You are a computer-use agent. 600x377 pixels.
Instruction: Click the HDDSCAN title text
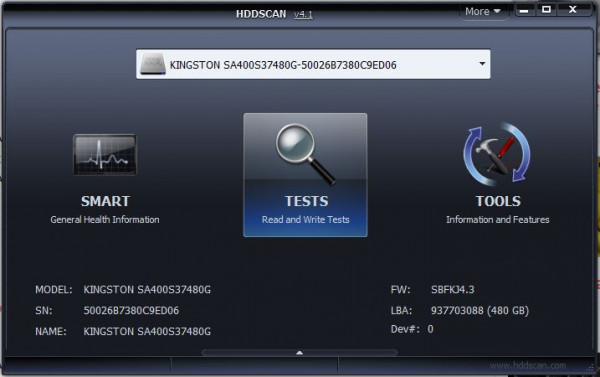pos(261,14)
